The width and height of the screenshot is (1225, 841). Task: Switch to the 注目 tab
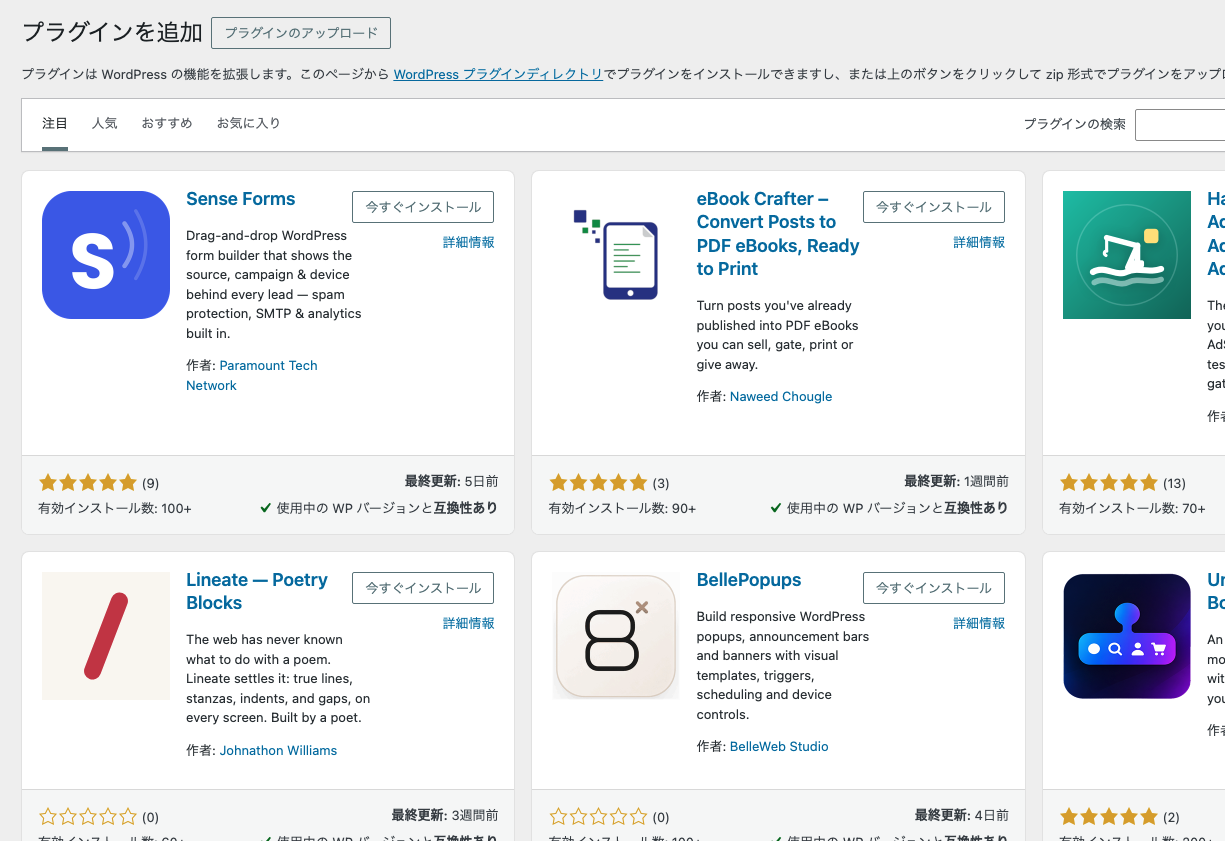[55, 124]
